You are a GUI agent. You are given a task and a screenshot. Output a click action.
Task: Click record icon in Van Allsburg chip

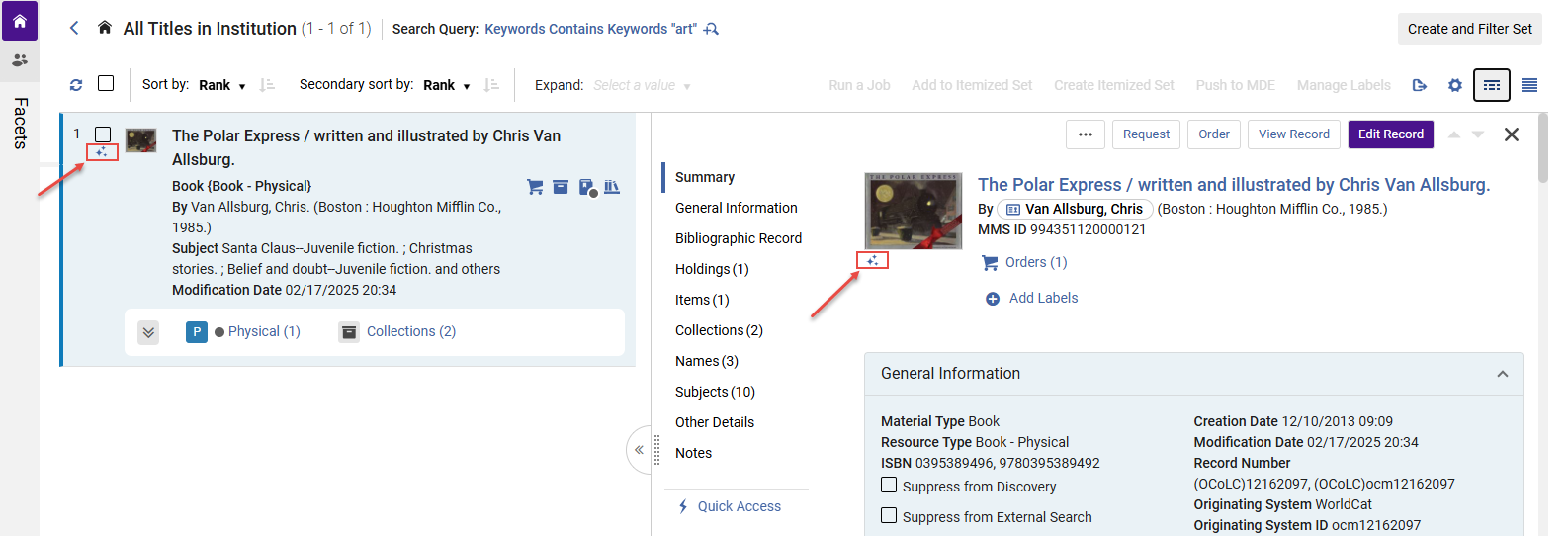1013,209
